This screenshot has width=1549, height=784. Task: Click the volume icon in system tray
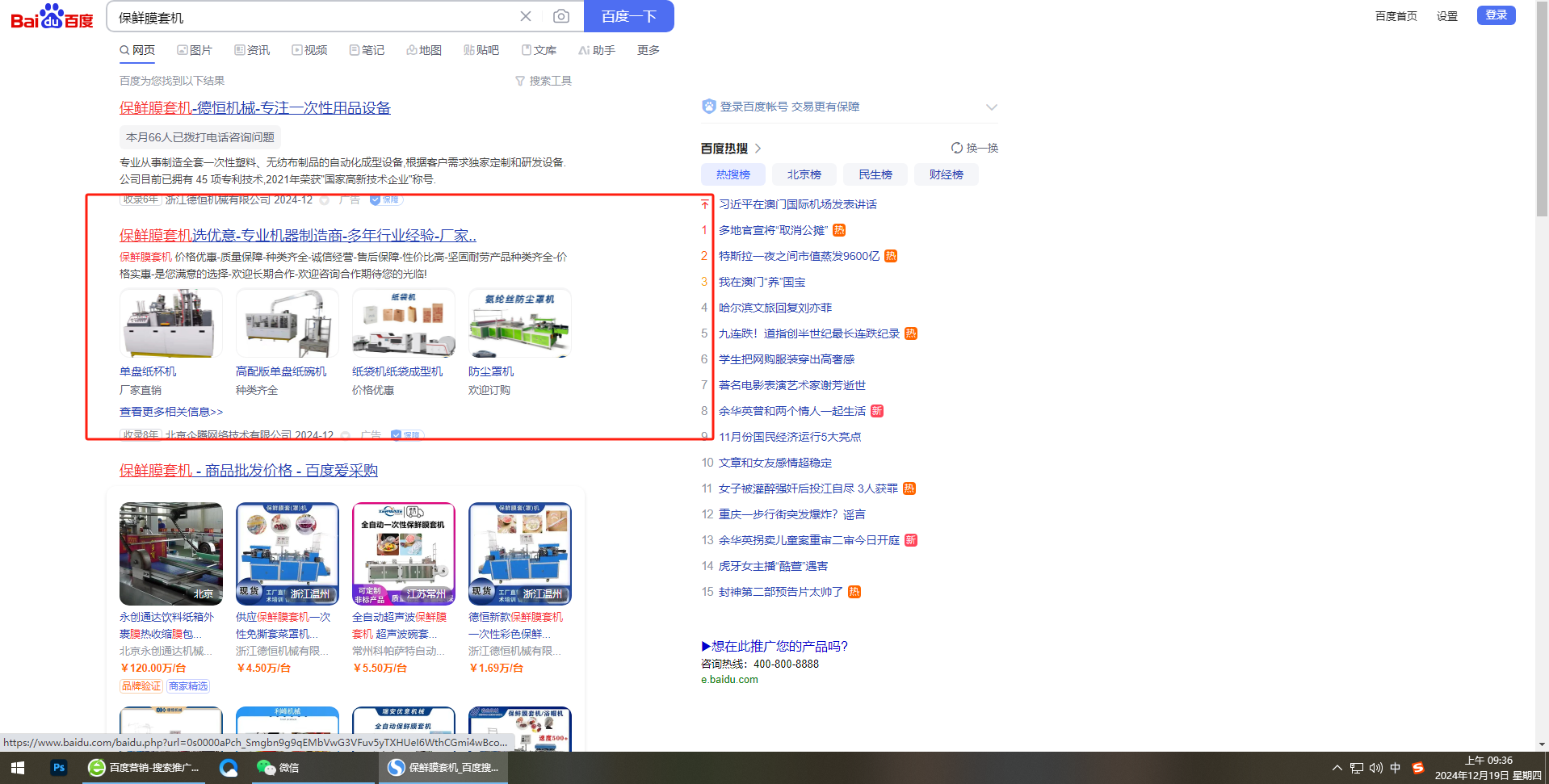[x=1376, y=768]
